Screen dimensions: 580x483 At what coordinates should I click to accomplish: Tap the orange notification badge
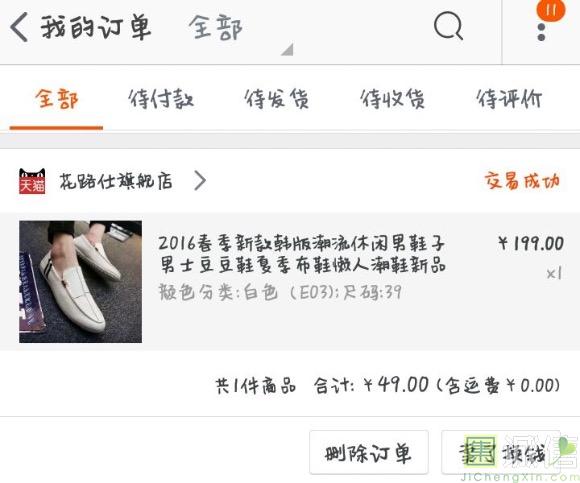[551, 10]
